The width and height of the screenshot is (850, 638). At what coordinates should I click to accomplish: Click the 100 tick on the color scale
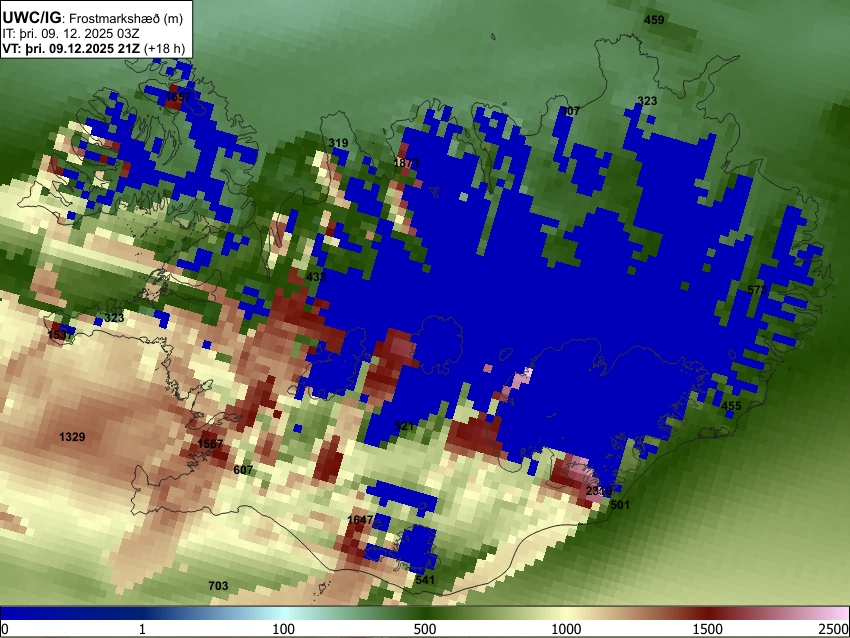pos(284,629)
